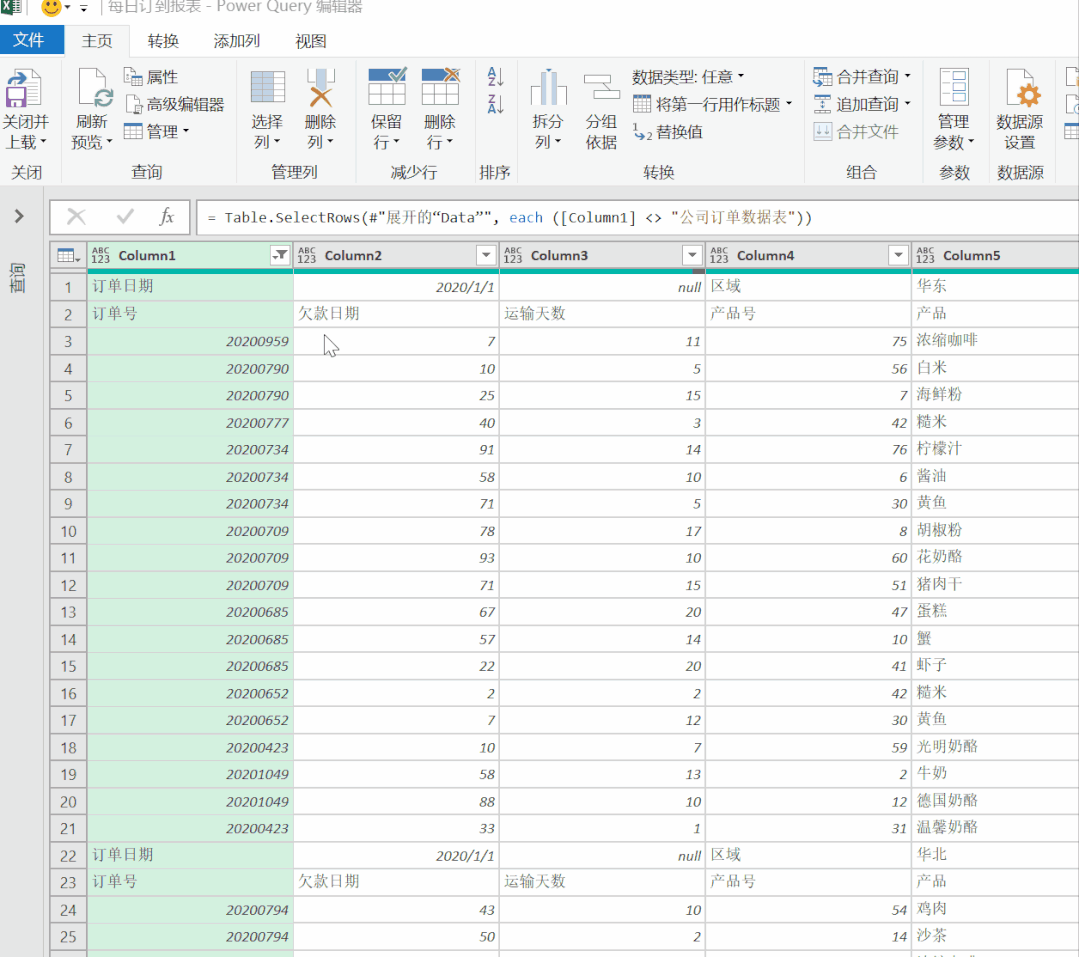Click the Column5 data type icon
The height and width of the screenshot is (957, 1079).
(x=925, y=255)
